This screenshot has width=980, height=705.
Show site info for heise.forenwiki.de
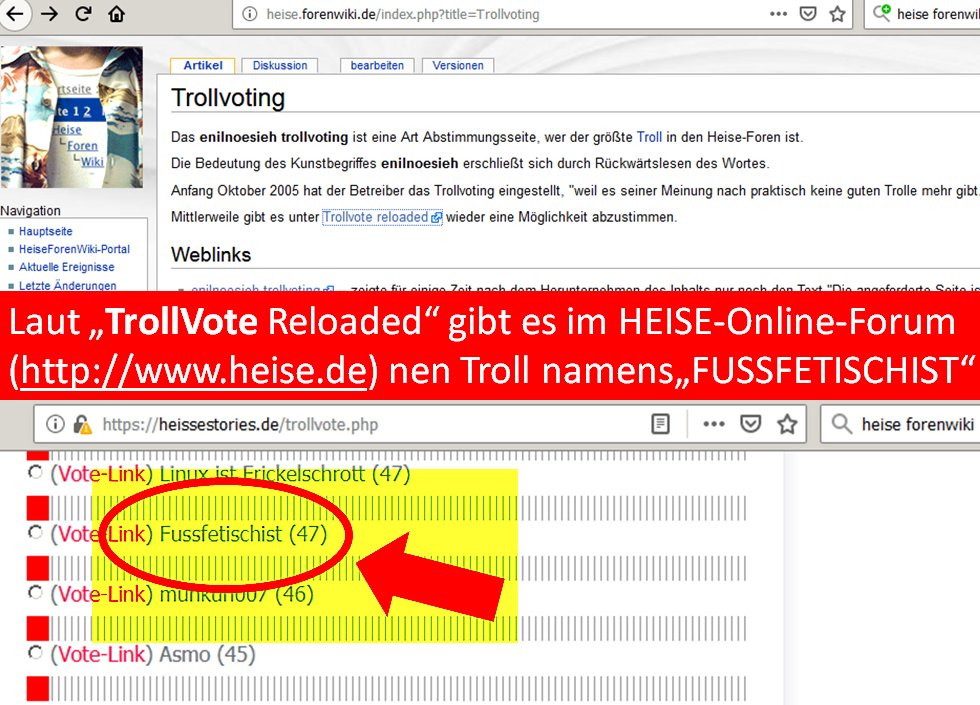tap(249, 14)
